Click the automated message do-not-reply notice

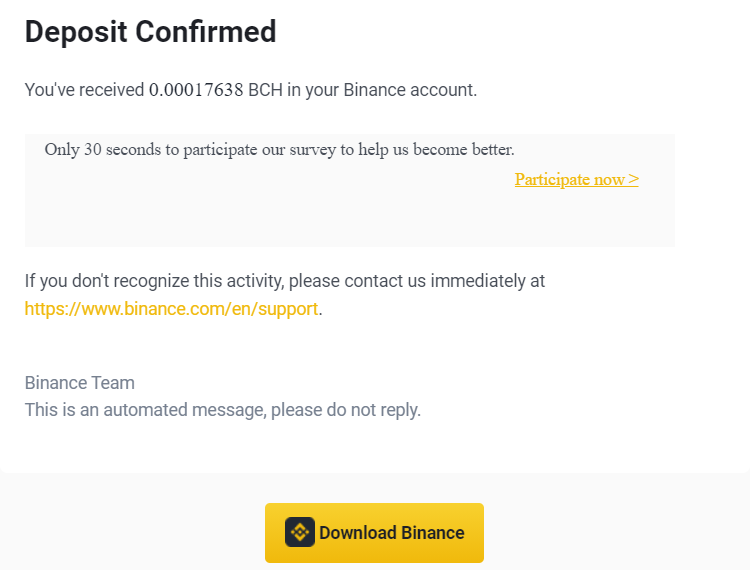222,410
